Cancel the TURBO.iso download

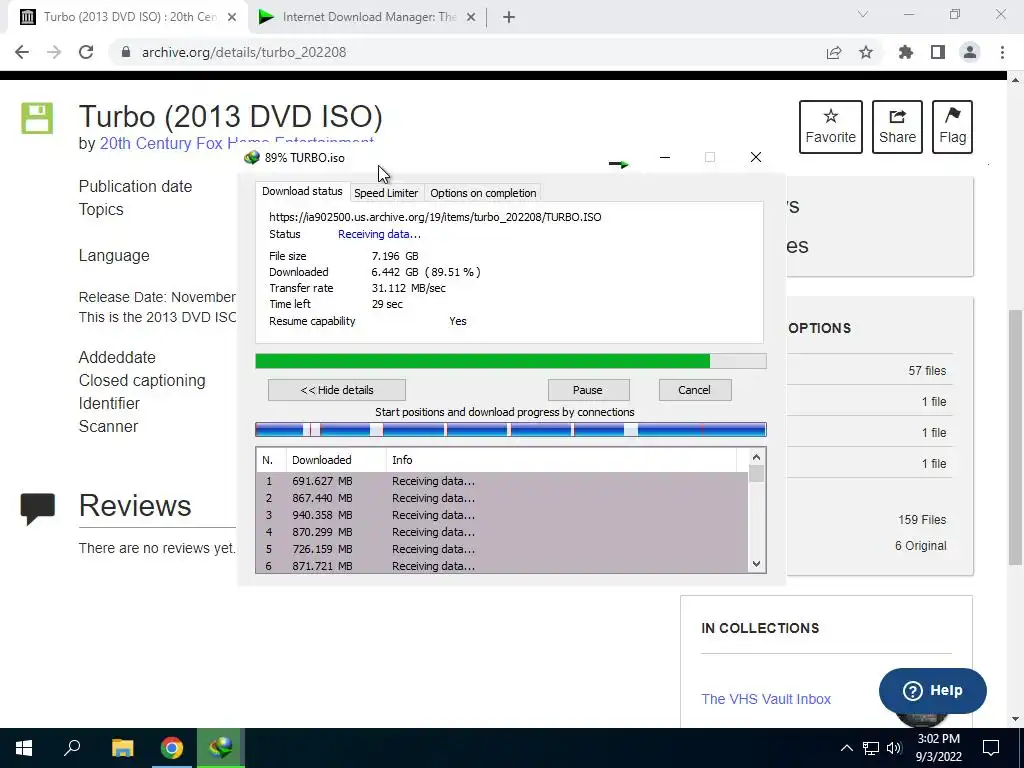(x=695, y=390)
